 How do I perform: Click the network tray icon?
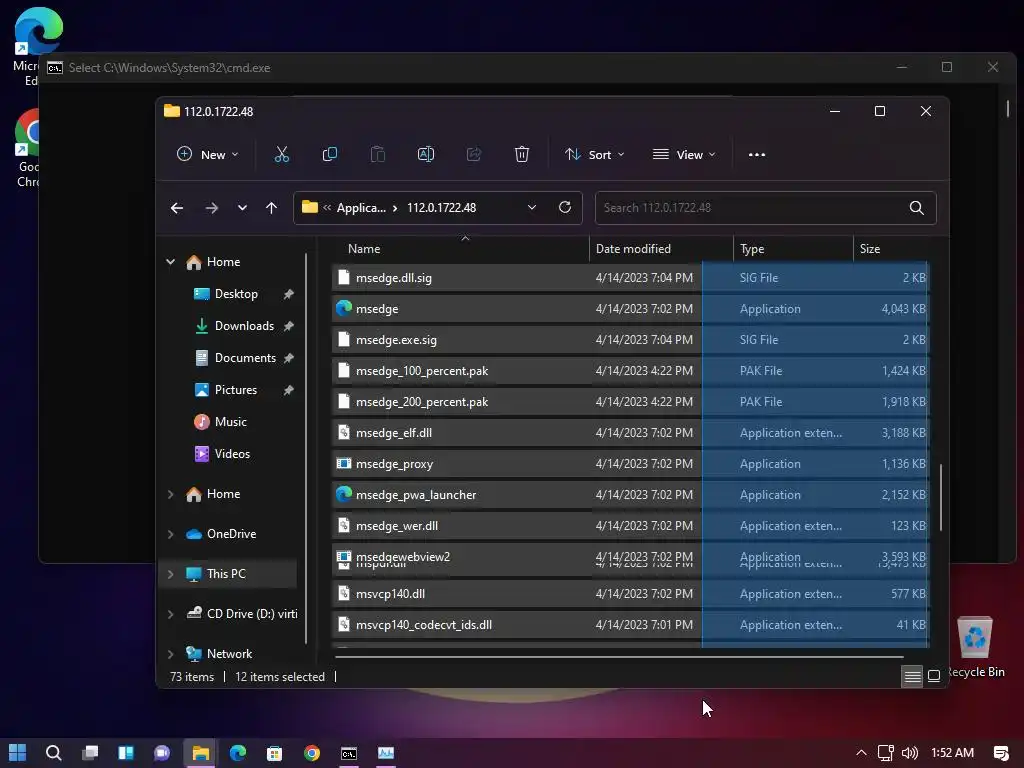pos(886,753)
